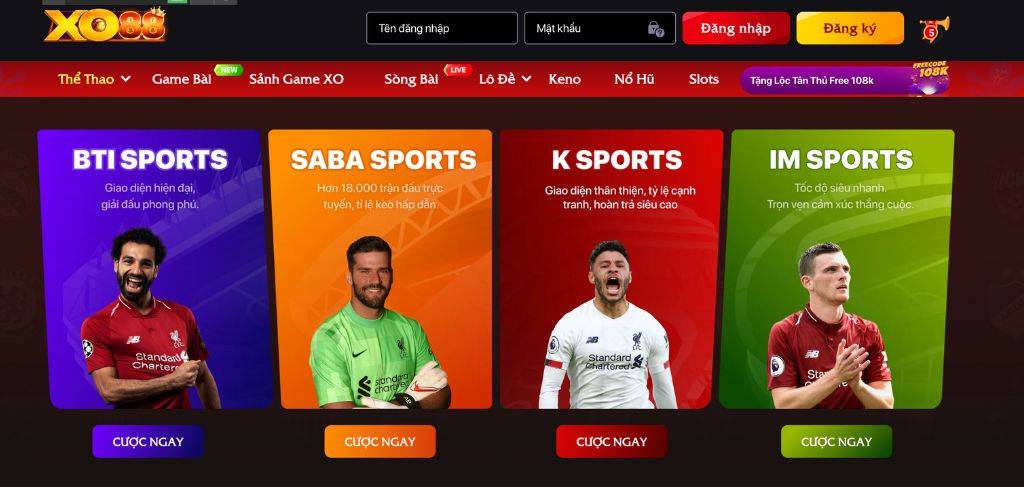The image size is (1024, 487).
Task: Click the NEW badge on Game Bài
Action: pyautogui.click(x=228, y=70)
